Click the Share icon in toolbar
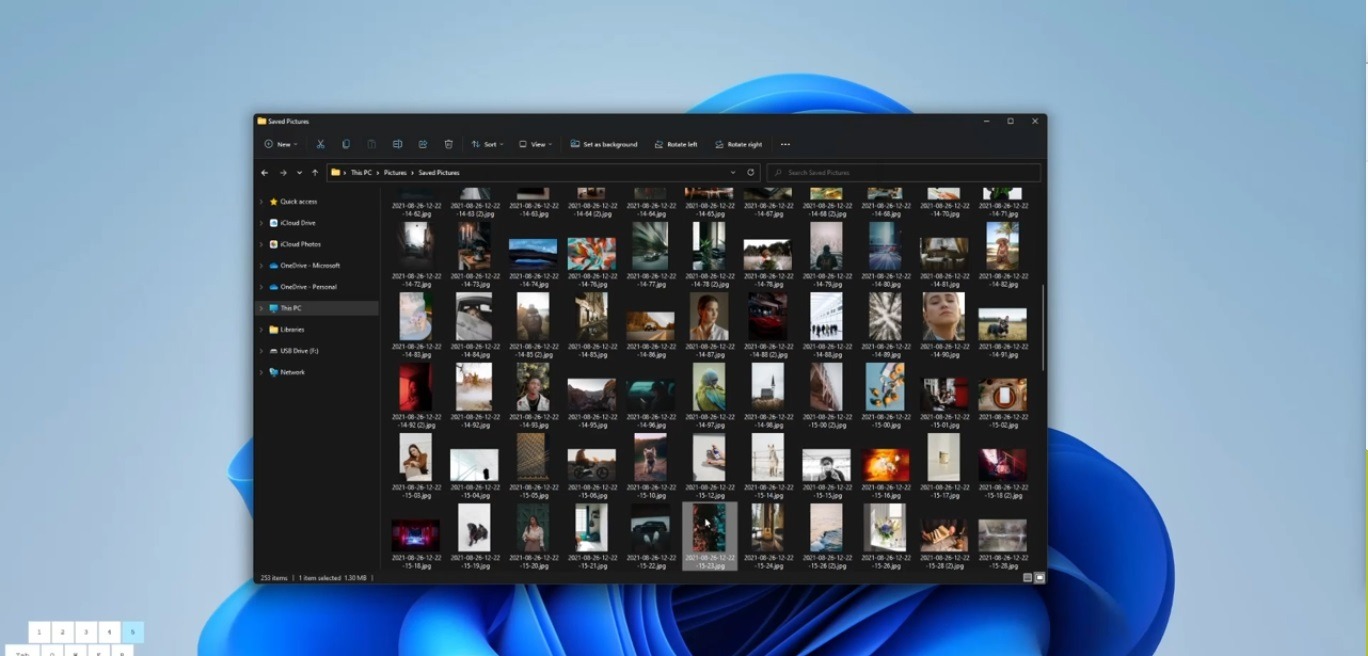1368x656 pixels. (423, 144)
